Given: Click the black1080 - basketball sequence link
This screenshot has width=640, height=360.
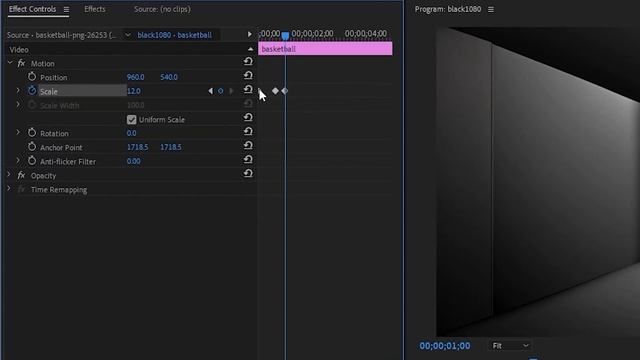Looking at the screenshot, I should 175,35.
